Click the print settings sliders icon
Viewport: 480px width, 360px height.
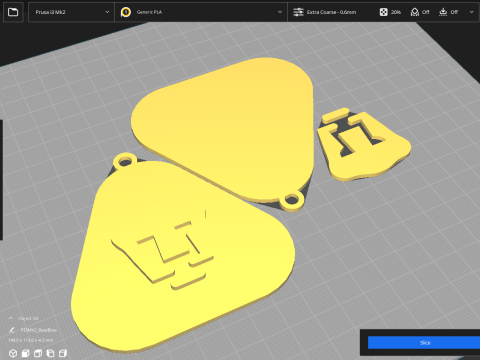[x=298, y=12]
